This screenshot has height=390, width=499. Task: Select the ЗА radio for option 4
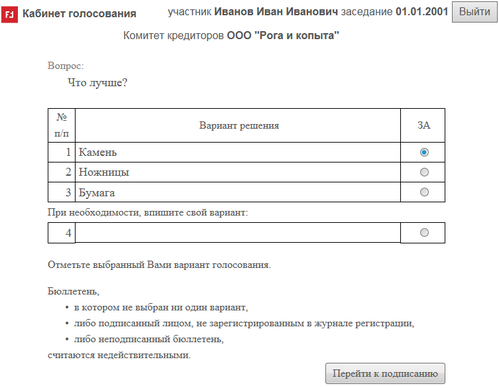(424, 232)
